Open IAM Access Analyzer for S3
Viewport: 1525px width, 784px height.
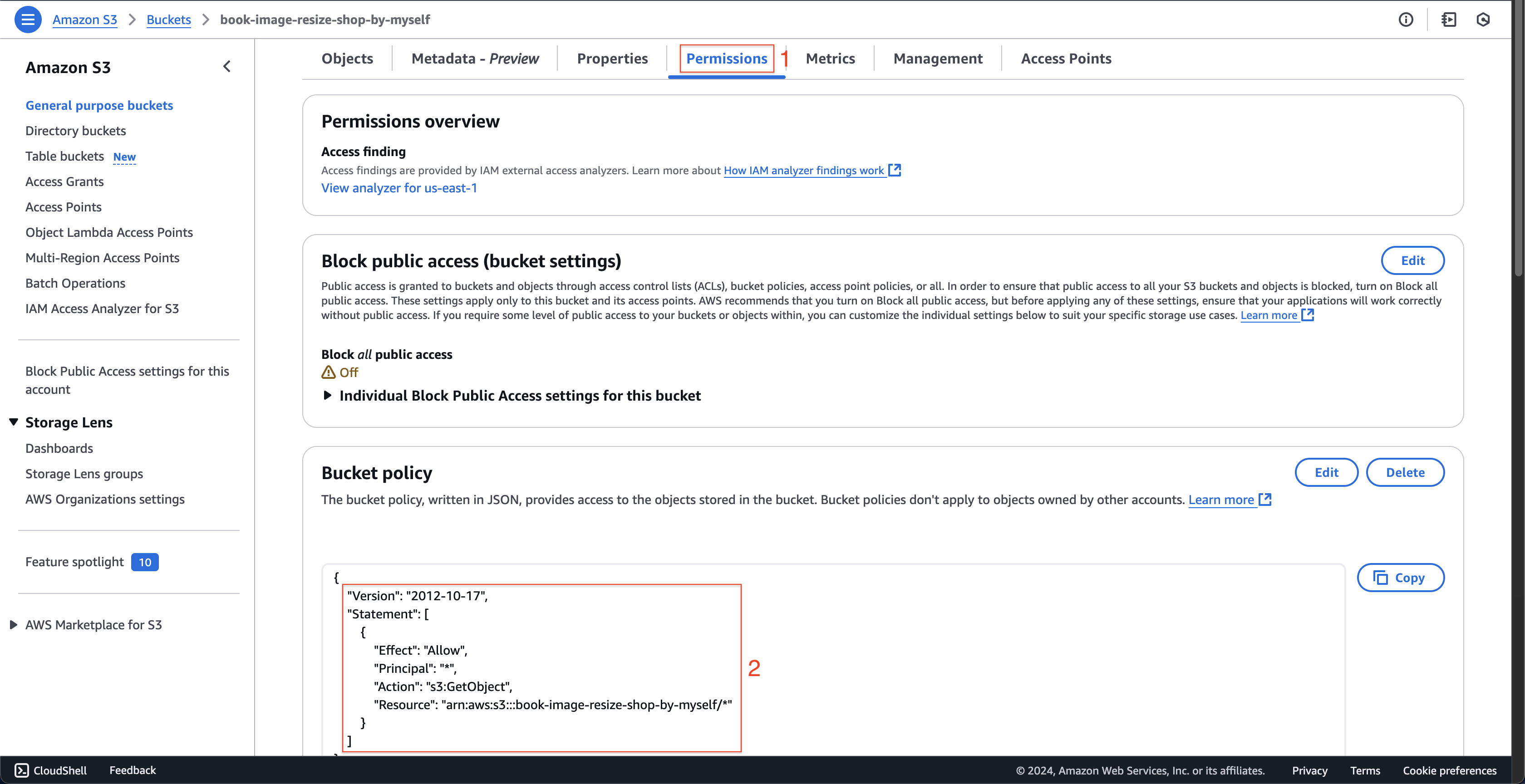(102, 309)
